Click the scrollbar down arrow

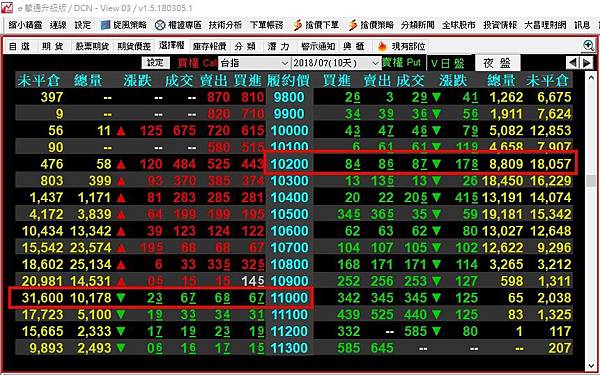click(590, 365)
